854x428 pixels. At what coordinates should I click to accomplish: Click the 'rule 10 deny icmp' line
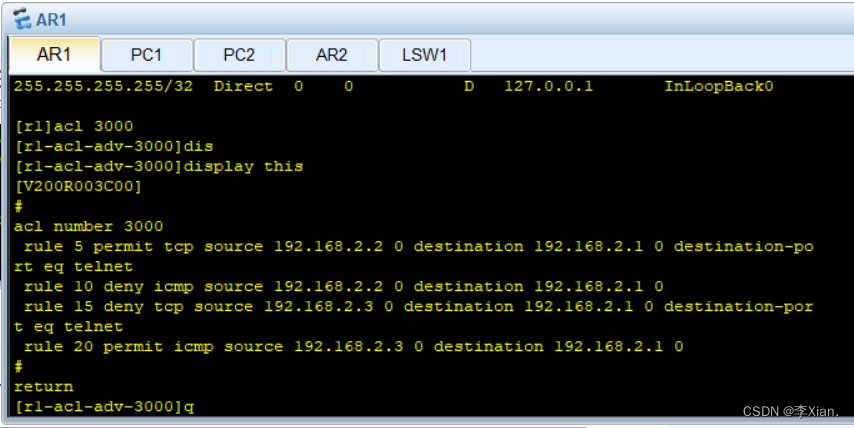click(x=344, y=287)
